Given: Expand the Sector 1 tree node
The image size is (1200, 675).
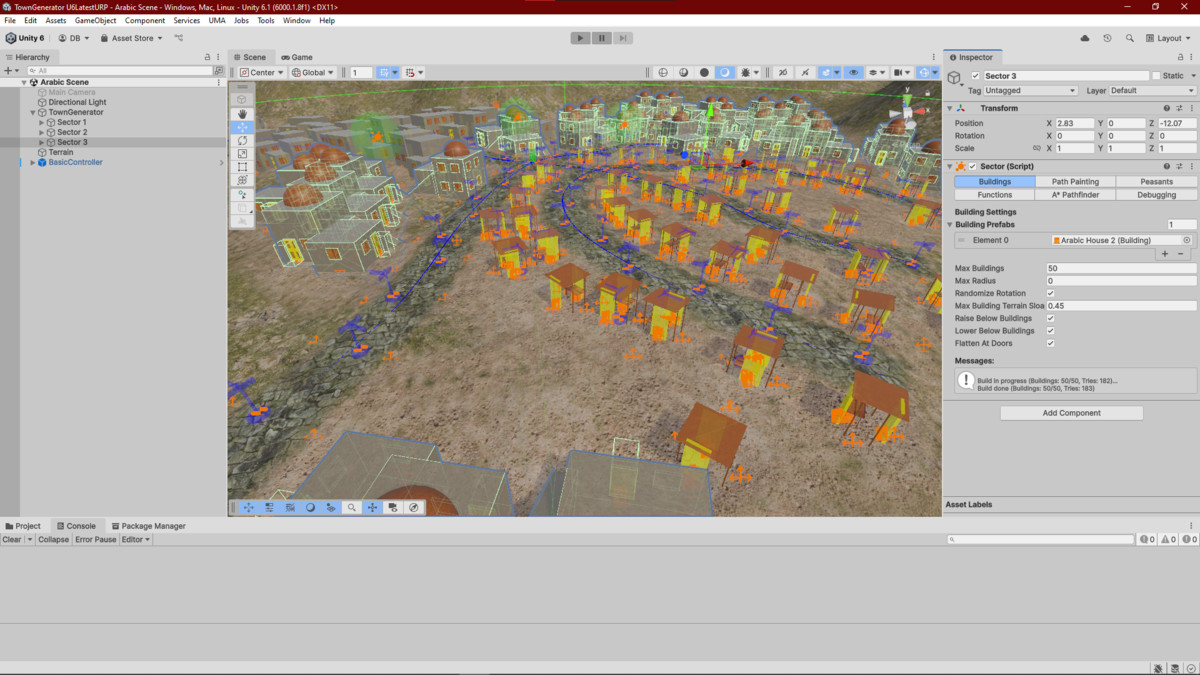Looking at the screenshot, I should coord(41,122).
